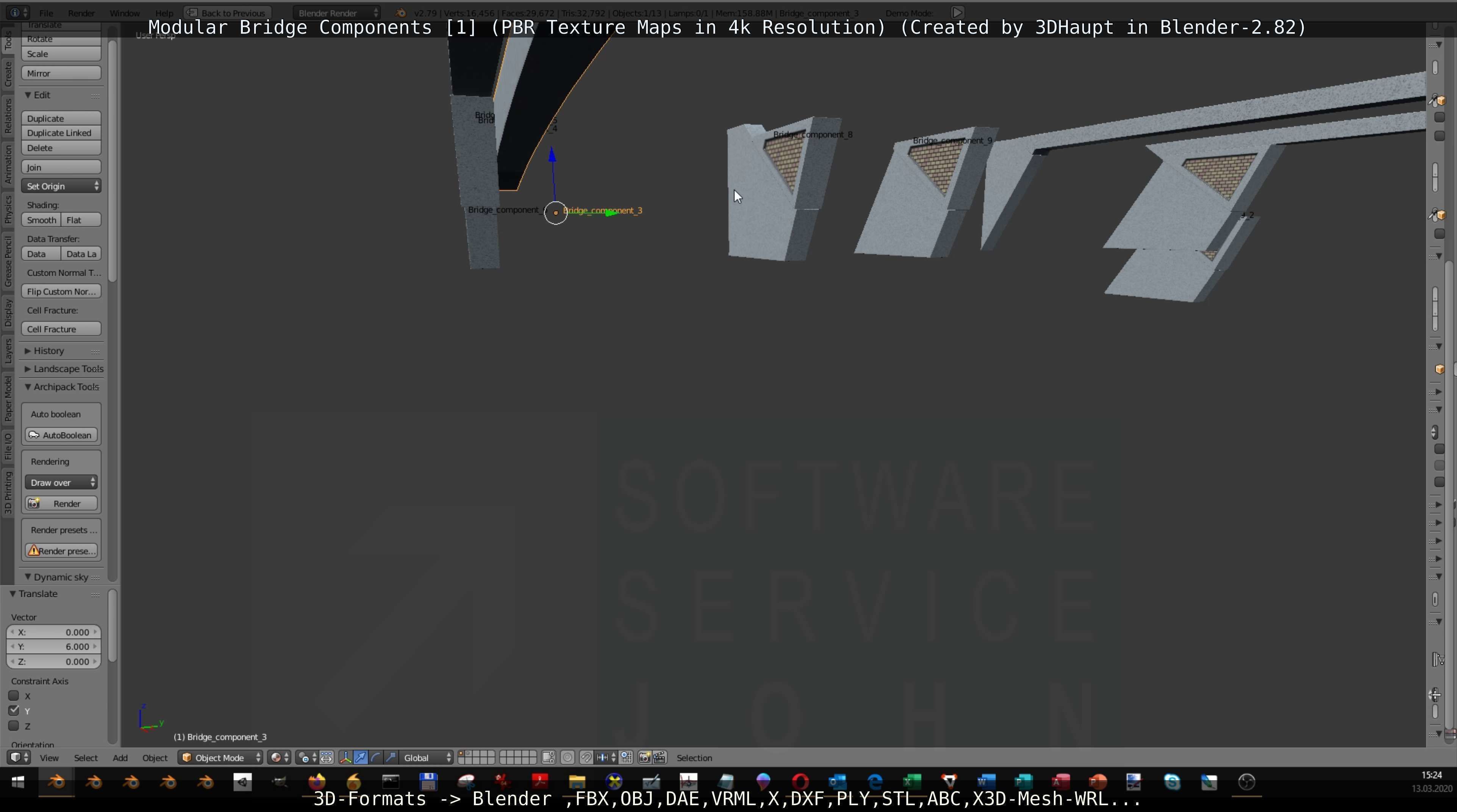This screenshot has height=812, width=1457.
Task: Click the translate manipulator arrow icon
Action: click(x=360, y=758)
